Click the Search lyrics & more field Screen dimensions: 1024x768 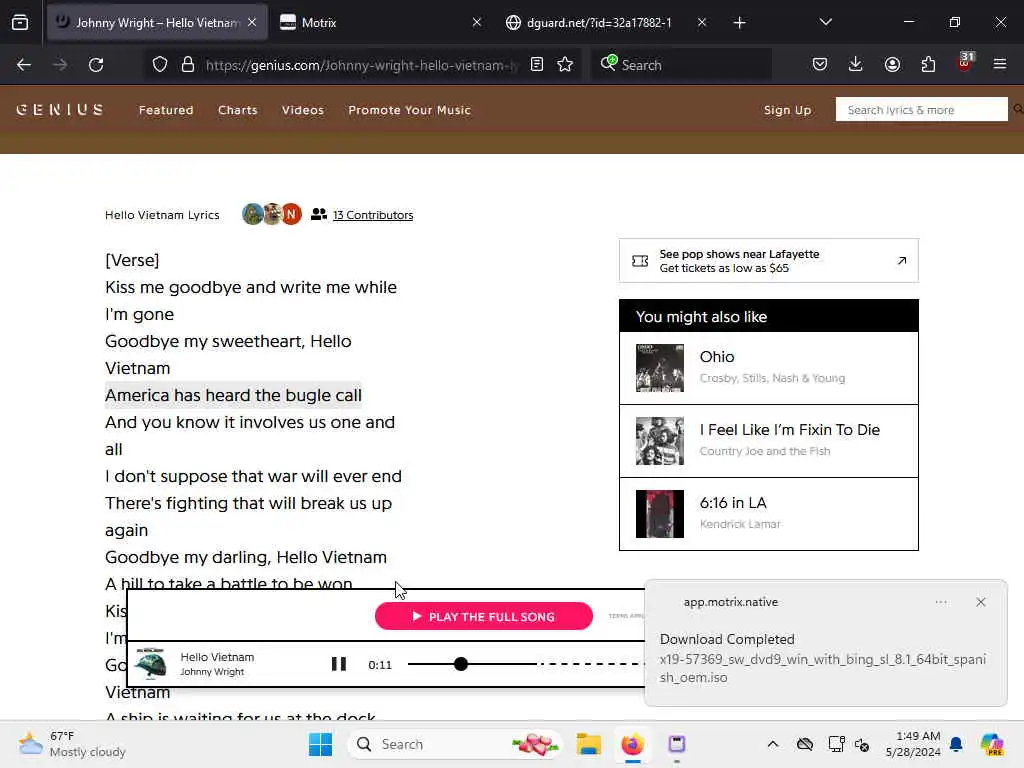(x=921, y=110)
